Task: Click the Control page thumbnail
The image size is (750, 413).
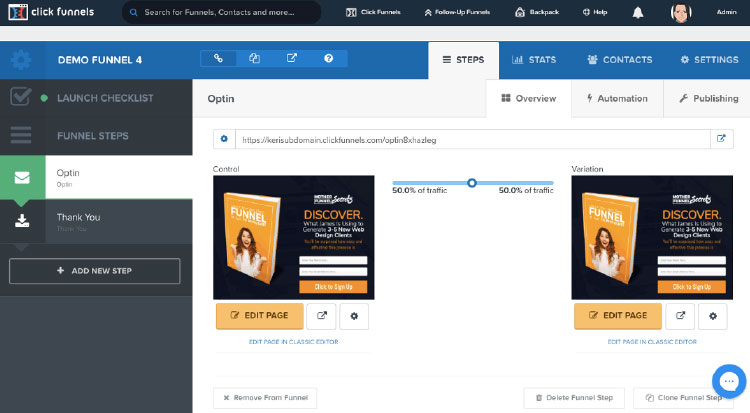Action: (294, 237)
